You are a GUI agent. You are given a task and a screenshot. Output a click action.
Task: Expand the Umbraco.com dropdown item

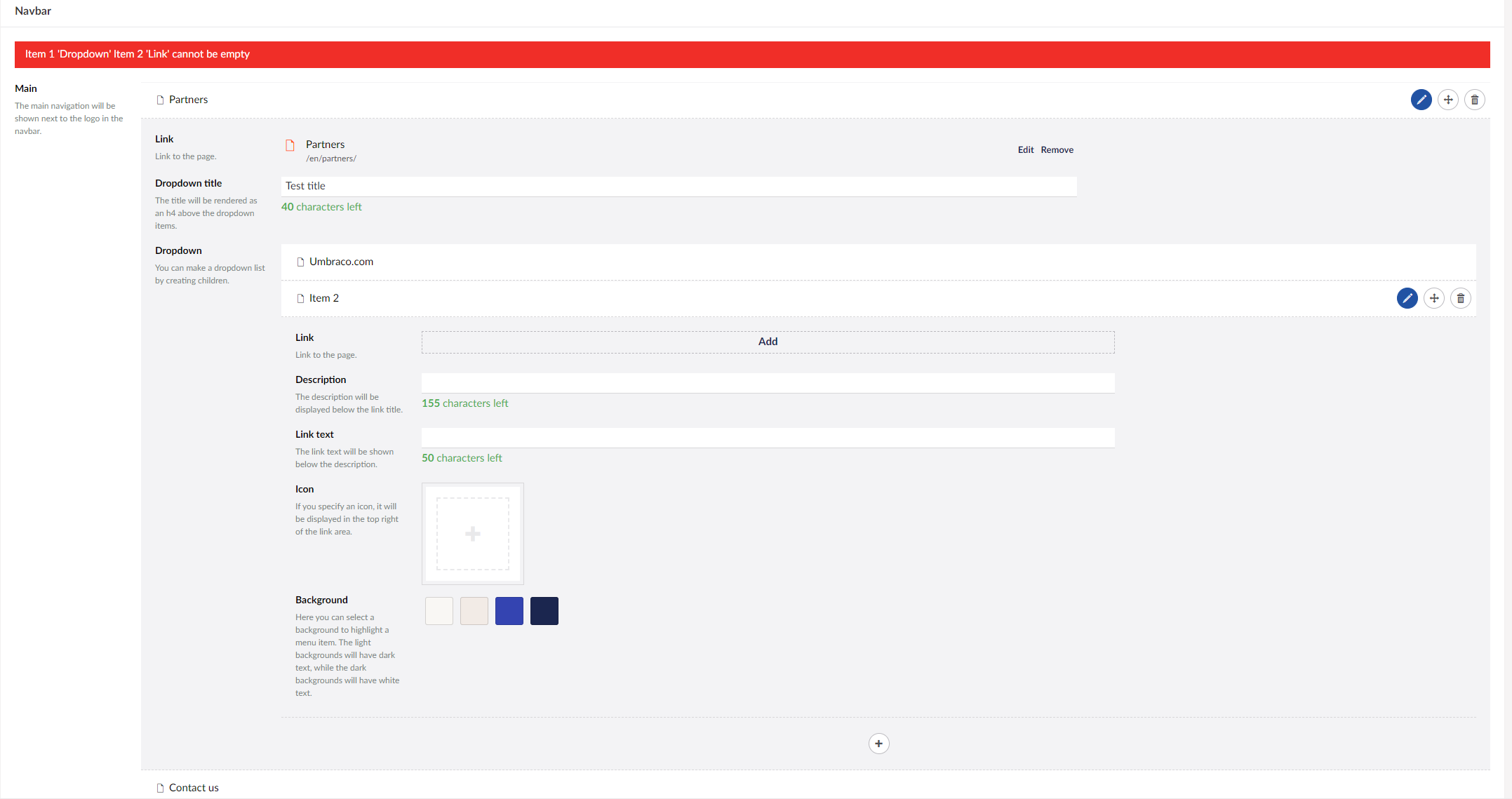878,262
